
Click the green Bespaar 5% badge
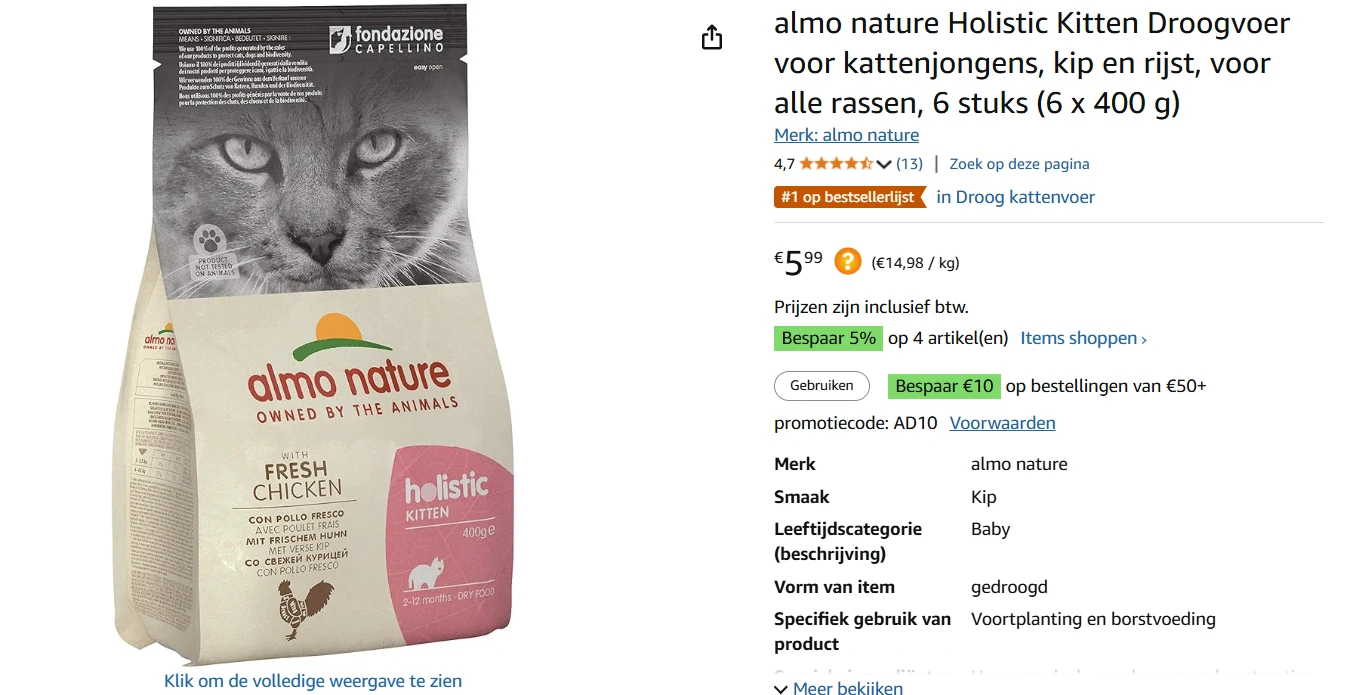828,338
